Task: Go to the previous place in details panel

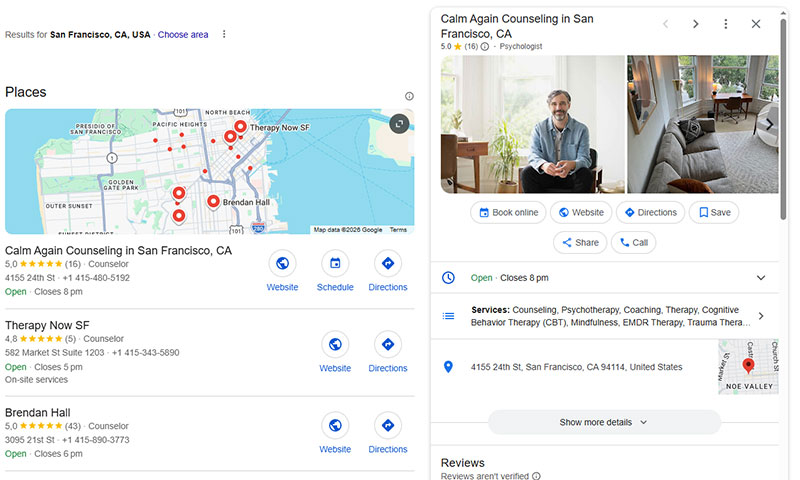Action: [x=665, y=24]
